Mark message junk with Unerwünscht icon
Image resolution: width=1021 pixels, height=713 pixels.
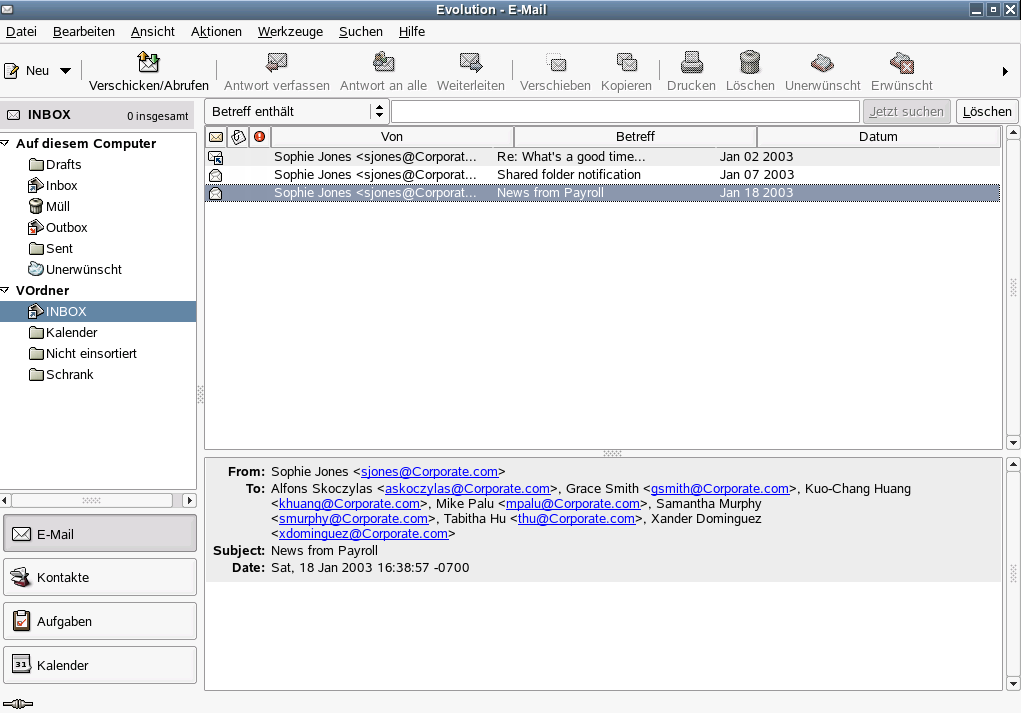click(822, 63)
